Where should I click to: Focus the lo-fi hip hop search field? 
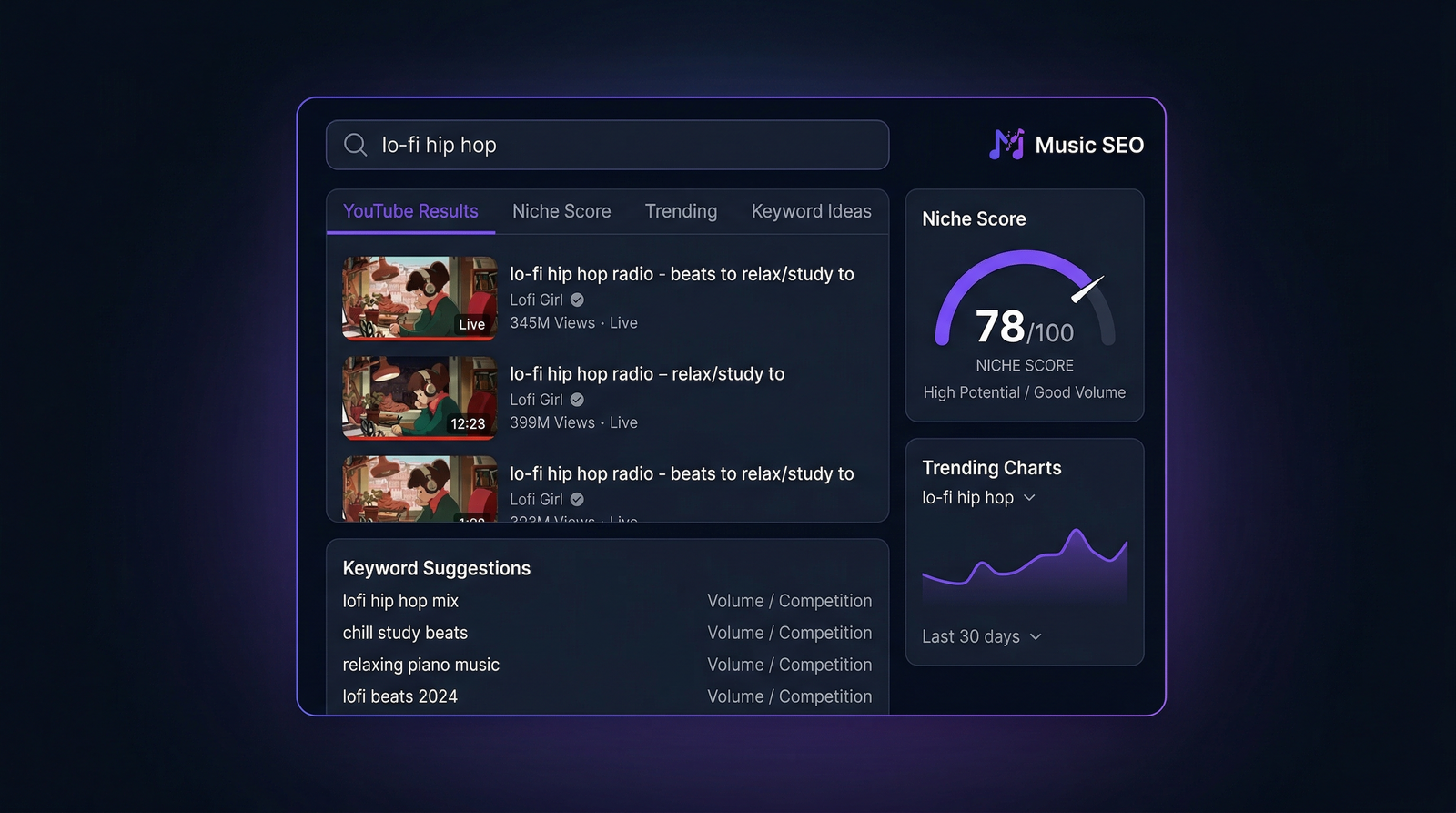(x=607, y=145)
